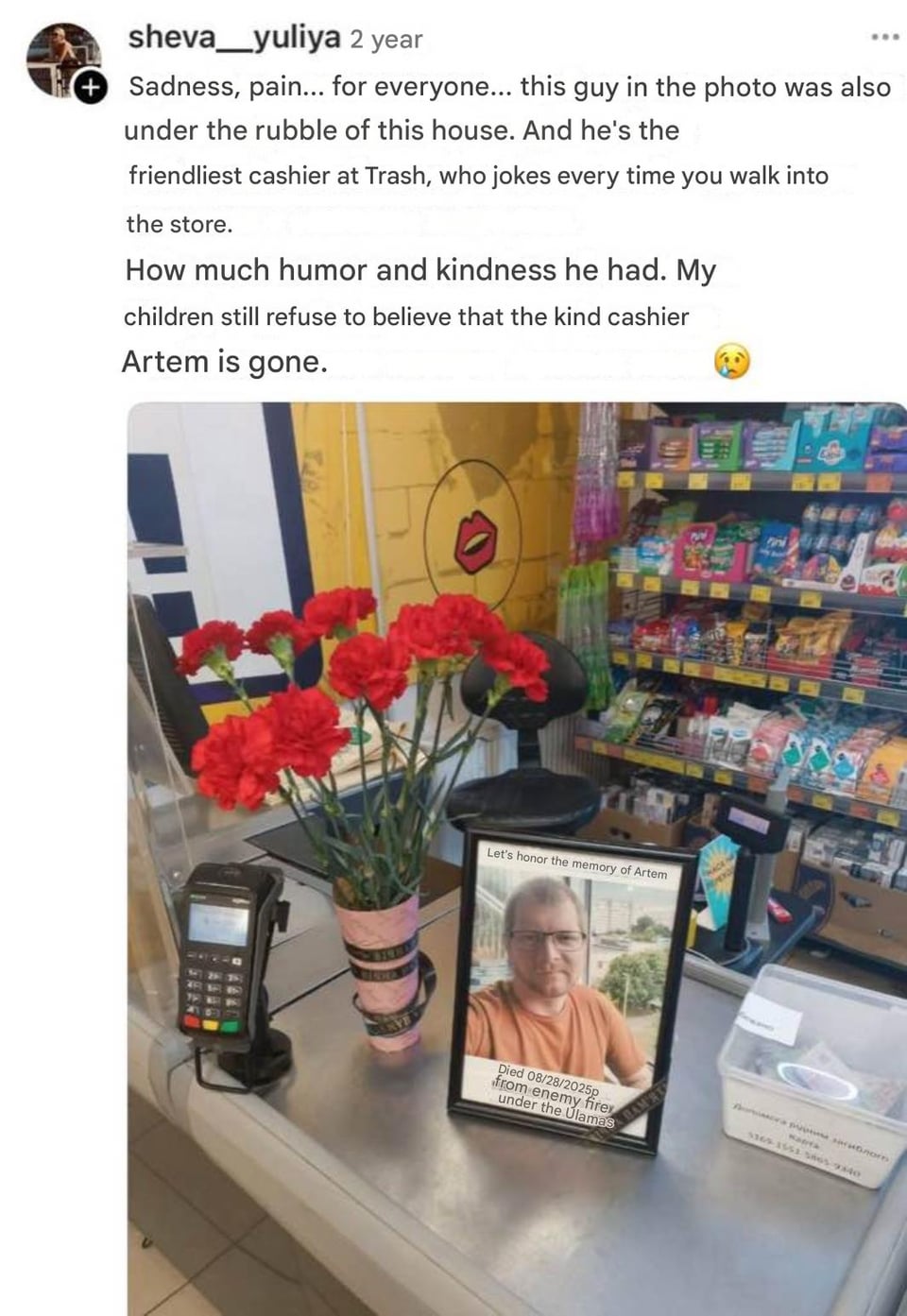
Task: Click the "Artem is gone." text
Action: [x=225, y=362]
